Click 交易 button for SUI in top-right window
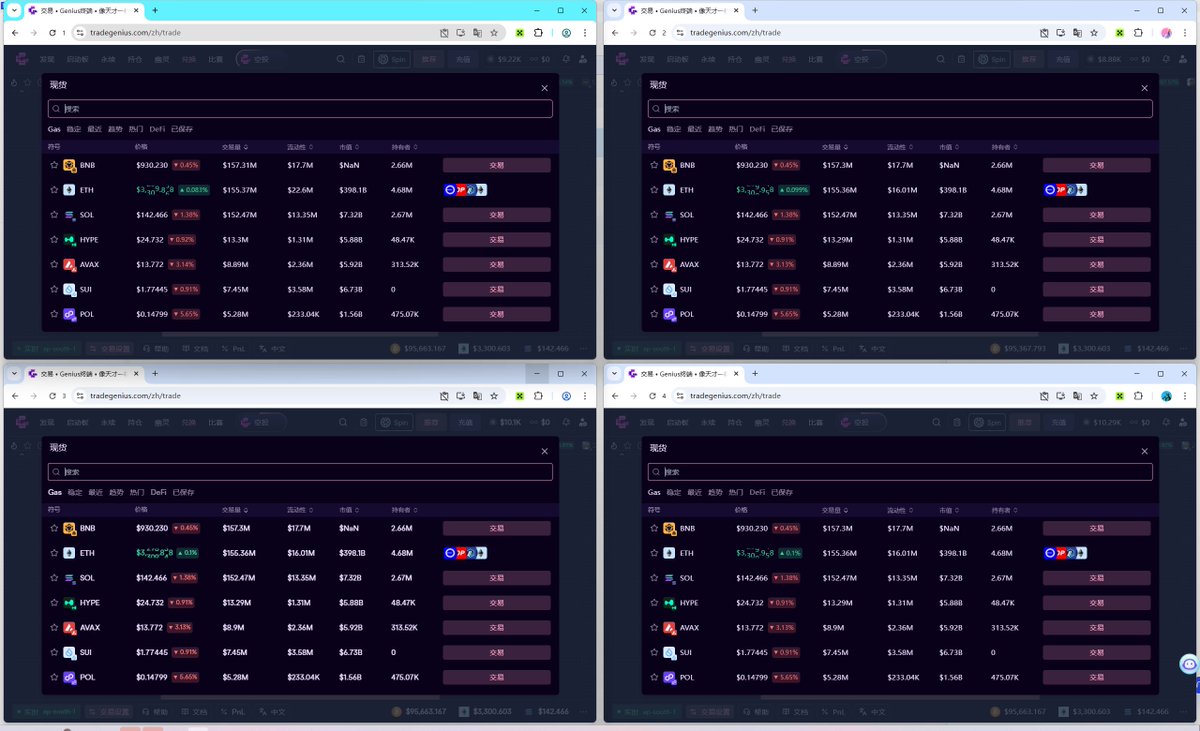This screenshot has height=731, width=1200. coord(1096,289)
